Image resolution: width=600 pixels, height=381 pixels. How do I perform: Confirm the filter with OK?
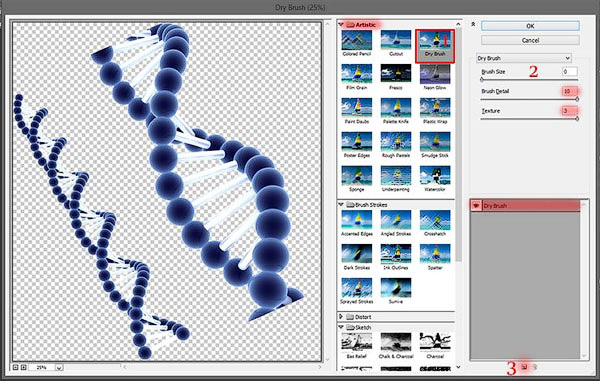[530, 26]
